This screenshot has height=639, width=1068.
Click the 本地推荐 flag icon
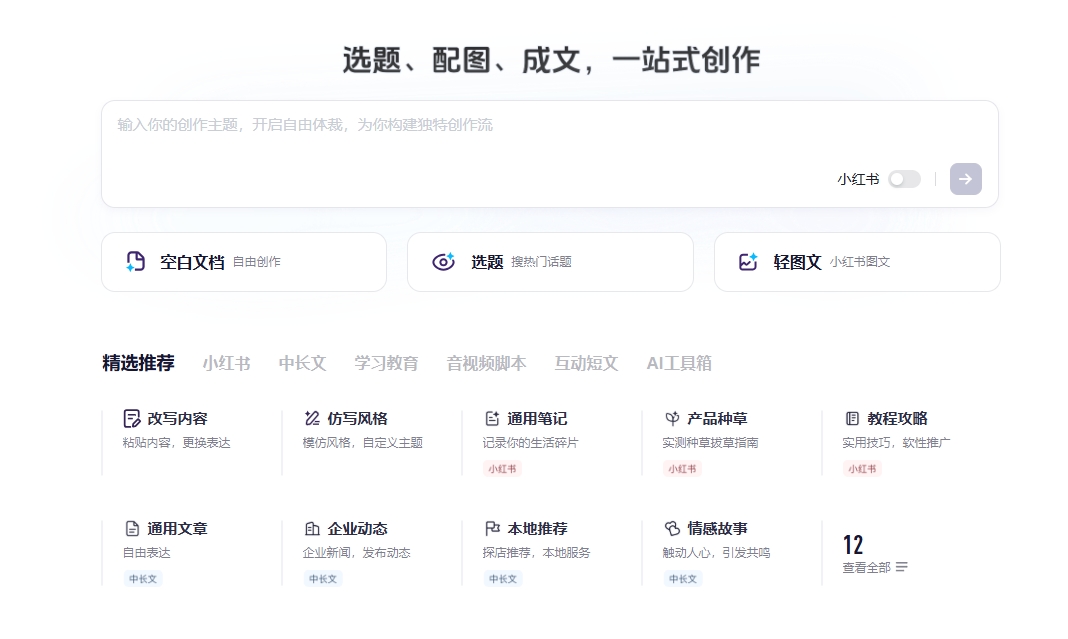click(x=492, y=528)
